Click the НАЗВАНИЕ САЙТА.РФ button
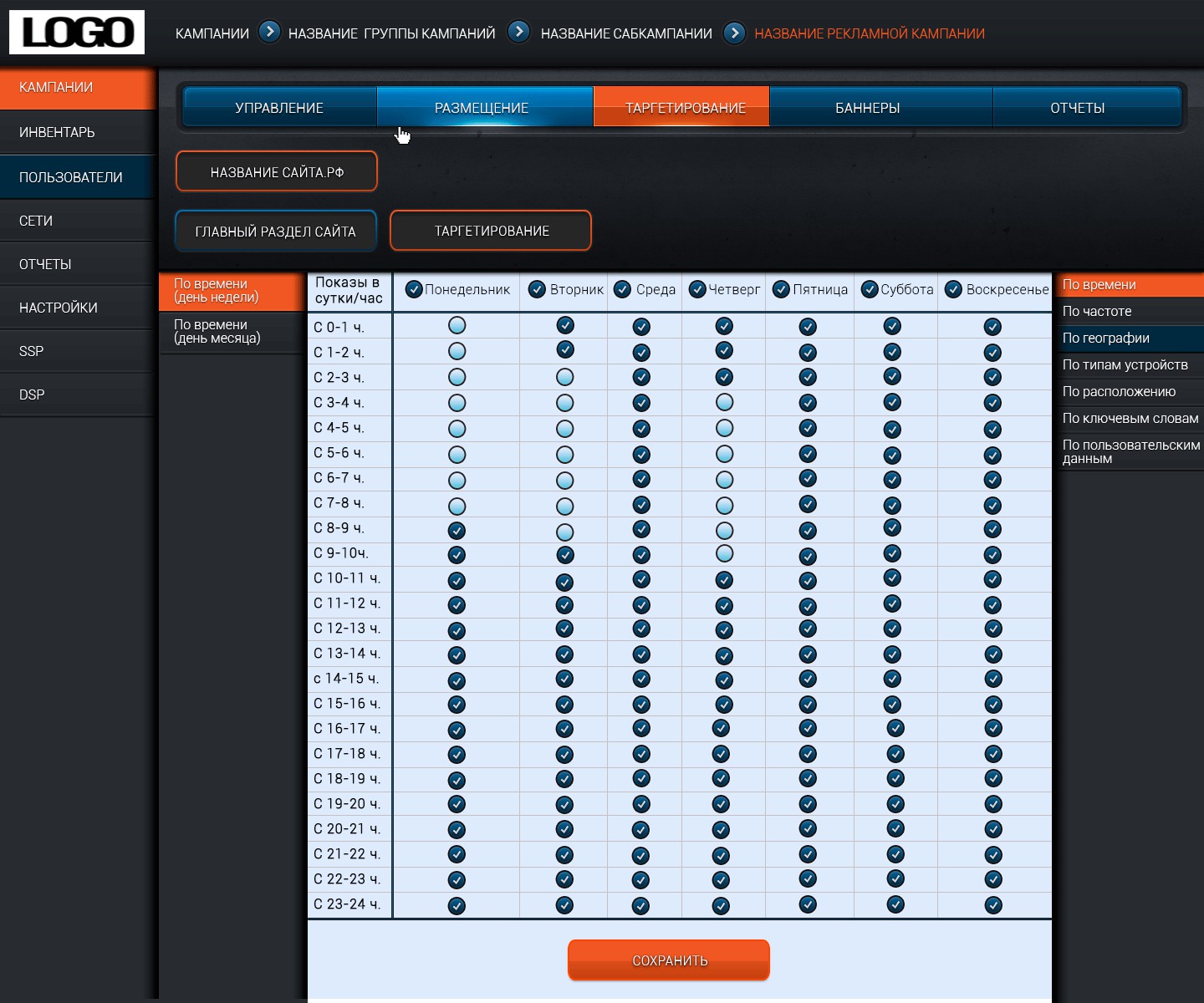This screenshot has height=1003, width=1204. [277, 171]
